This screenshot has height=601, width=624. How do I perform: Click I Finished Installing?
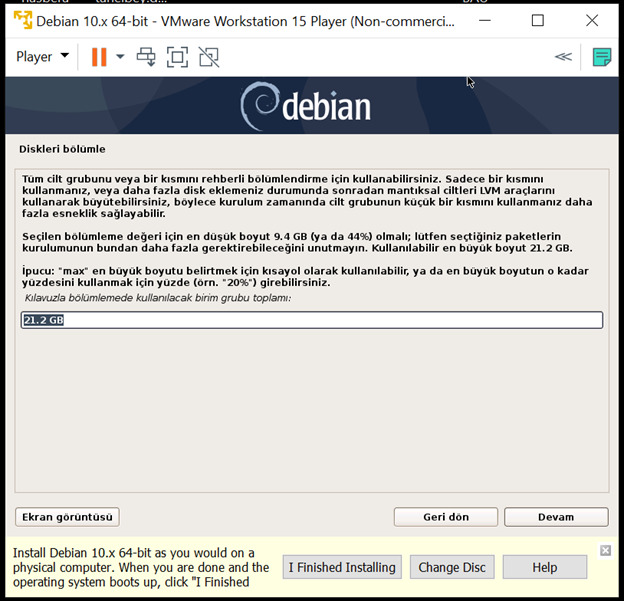point(342,567)
